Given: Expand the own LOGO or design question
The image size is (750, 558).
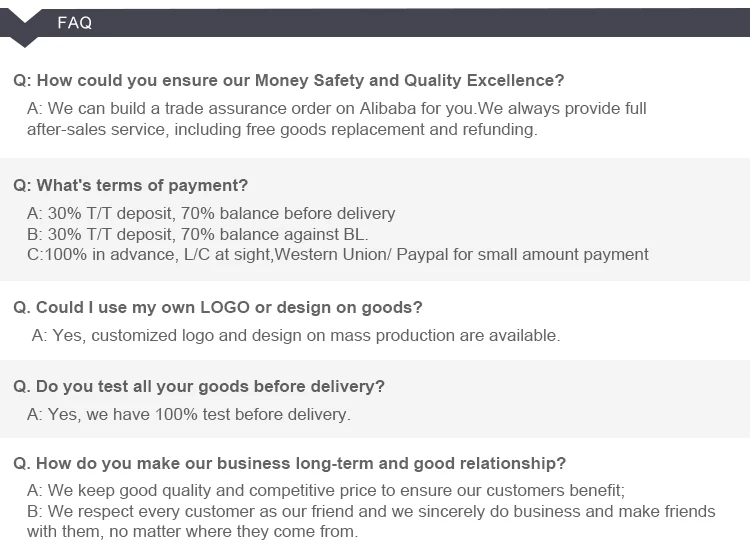Looking at the screenshot, I should coord(217,307).
